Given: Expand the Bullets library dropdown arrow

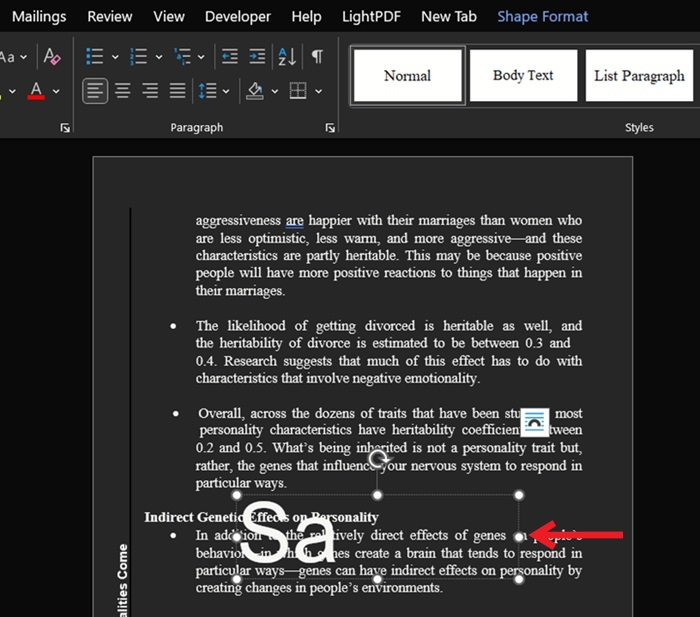Looking at the screenshot, I should (x=115, y=57).
